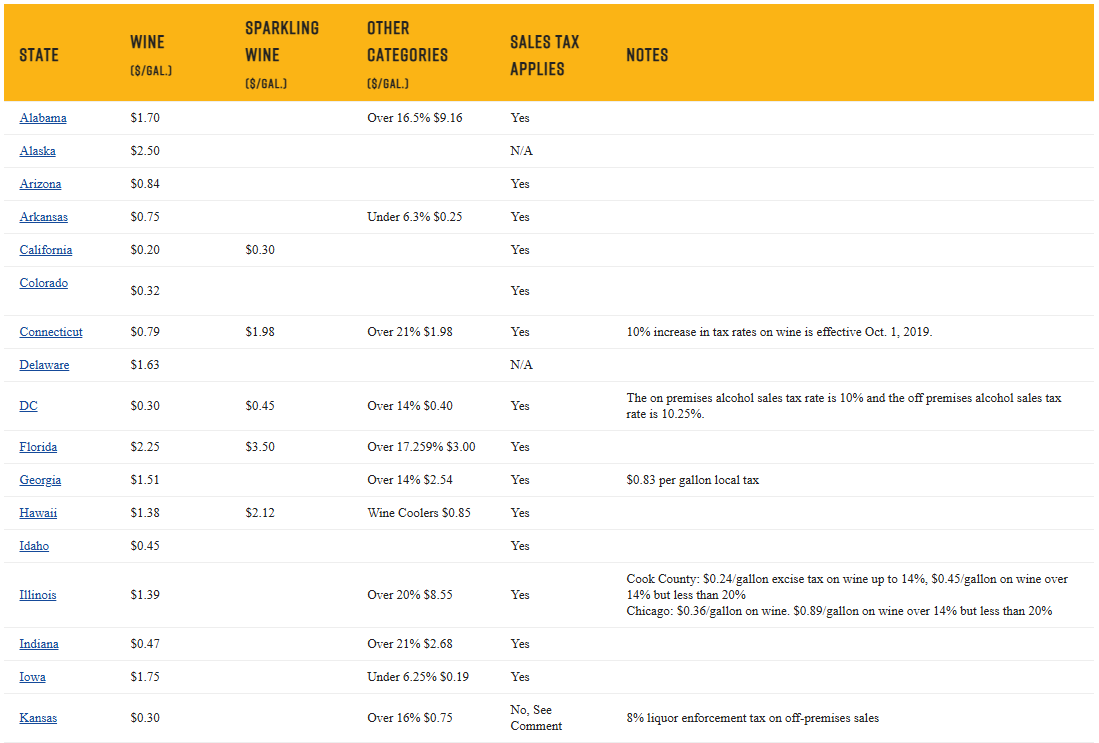Visit the Georgia link
The height and width of the screenshot is (743, 1099).
tap(40, 480)
